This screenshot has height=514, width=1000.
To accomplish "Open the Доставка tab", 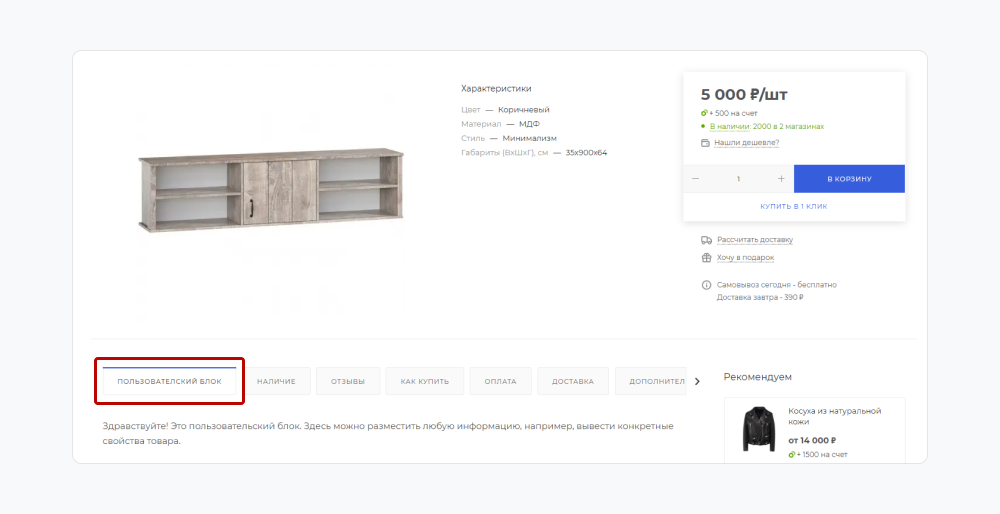I will point(573,381).
